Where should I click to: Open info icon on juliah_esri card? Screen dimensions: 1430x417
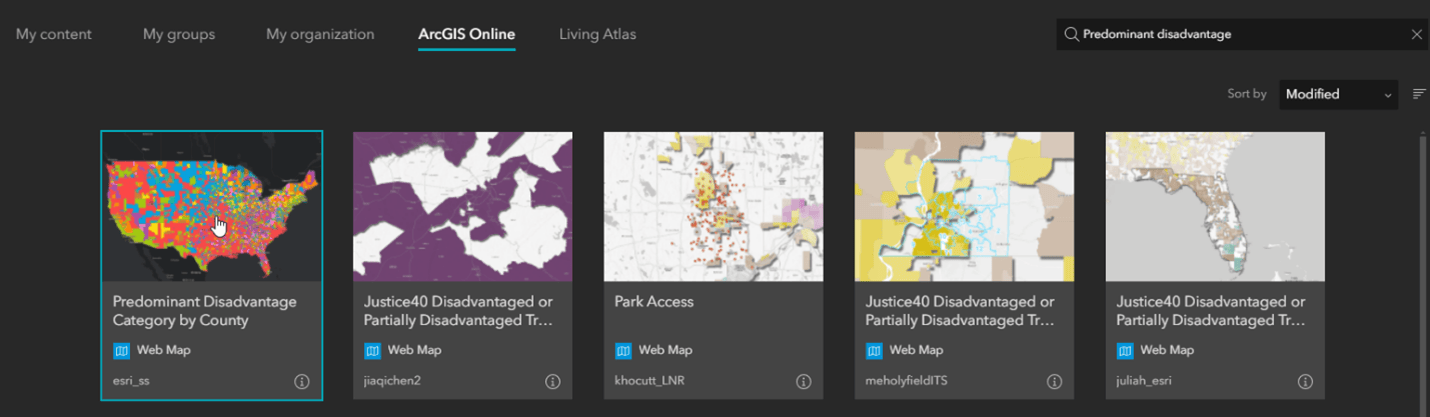[1305, 381]
